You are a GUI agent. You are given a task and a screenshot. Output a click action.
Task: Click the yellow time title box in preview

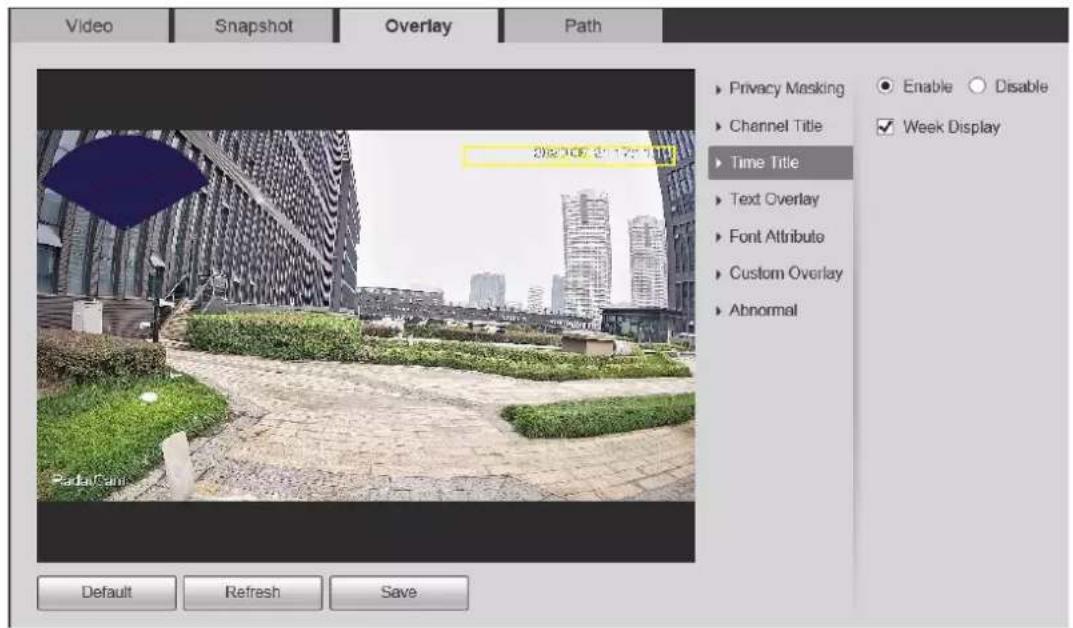coord(569,156)
